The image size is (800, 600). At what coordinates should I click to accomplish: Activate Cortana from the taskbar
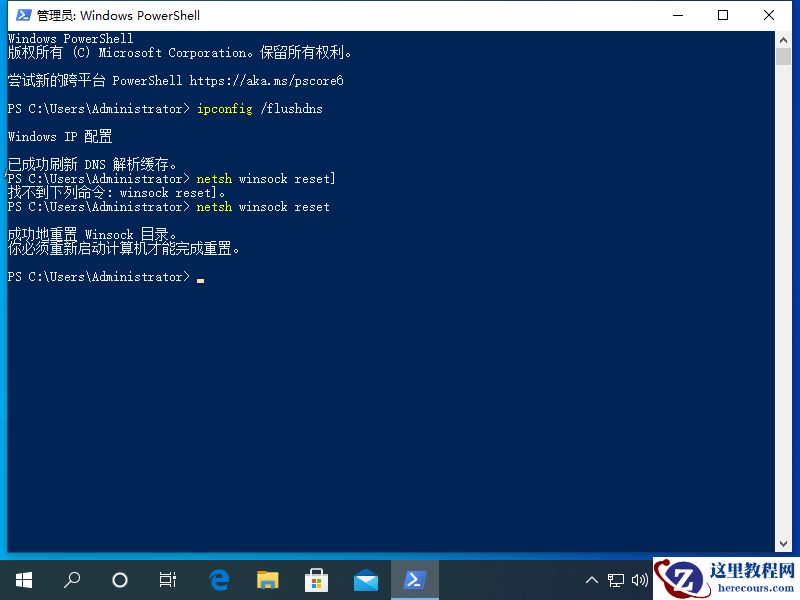(119, 580)
